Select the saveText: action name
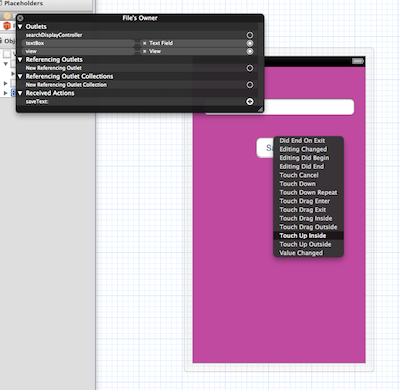Viewport: 400px width, 390px height. [37, 101]
